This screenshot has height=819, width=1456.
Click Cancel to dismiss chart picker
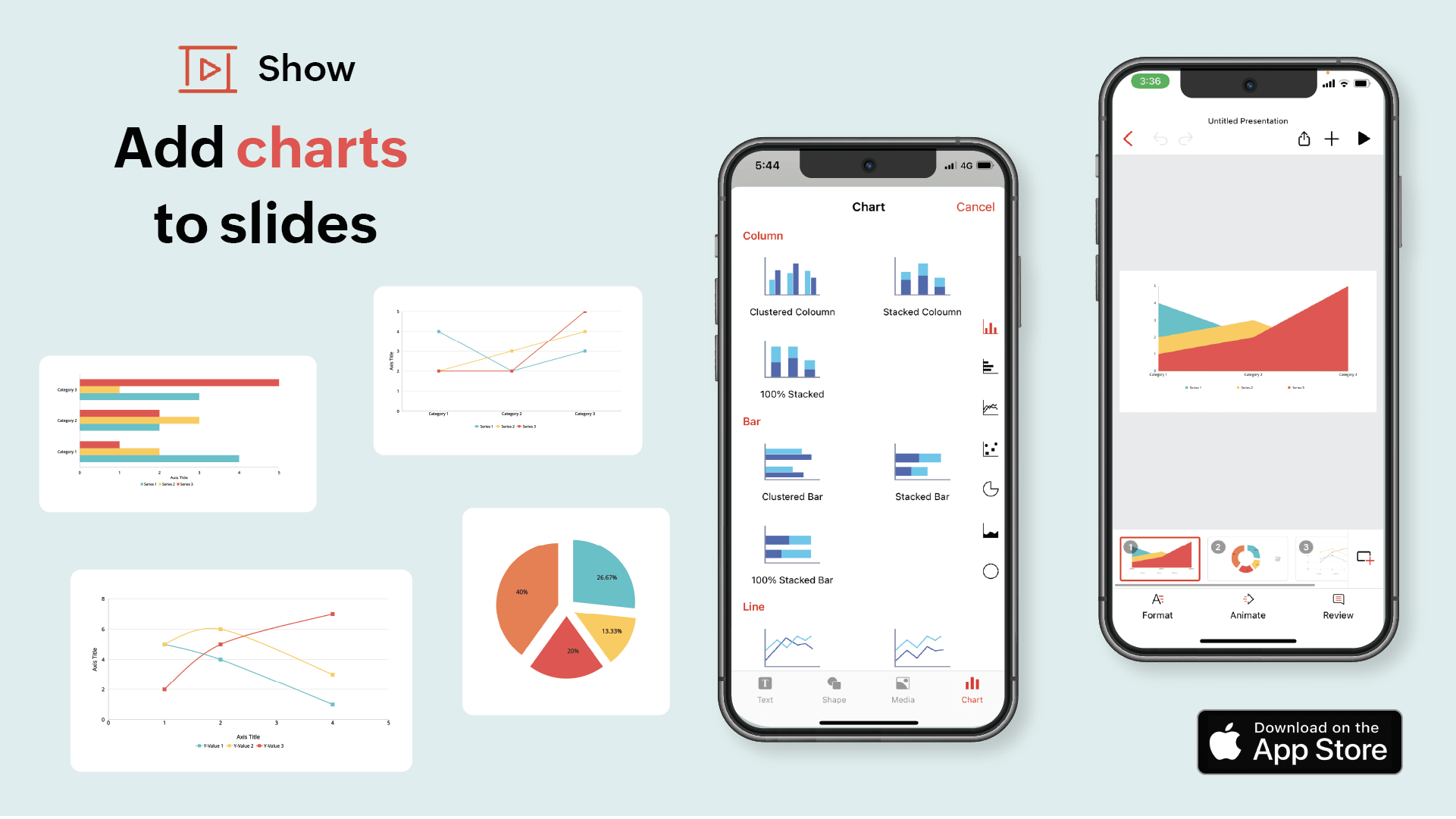[975, 207]
